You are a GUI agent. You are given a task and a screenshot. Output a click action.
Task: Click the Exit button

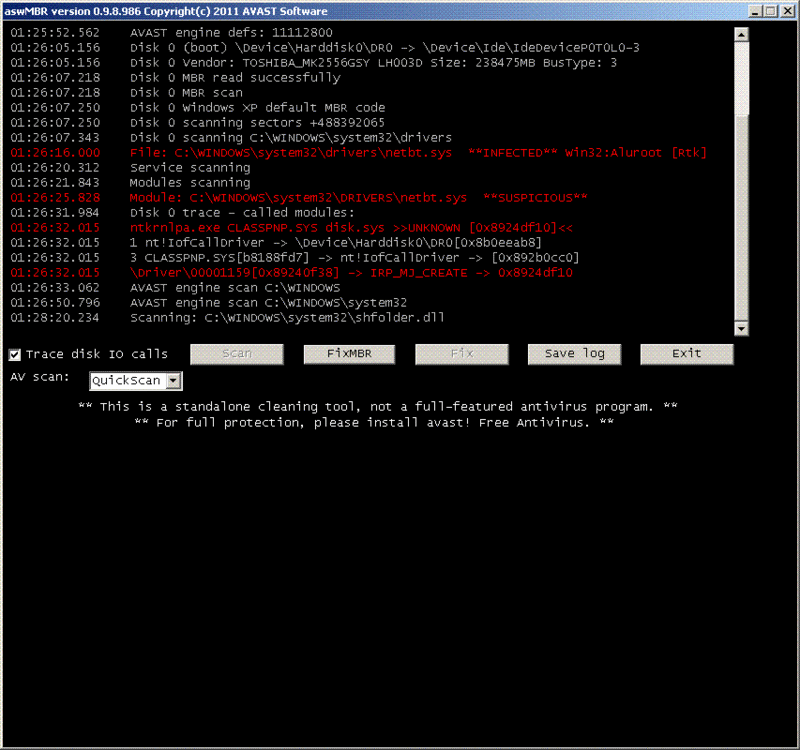tap(687, 354)
